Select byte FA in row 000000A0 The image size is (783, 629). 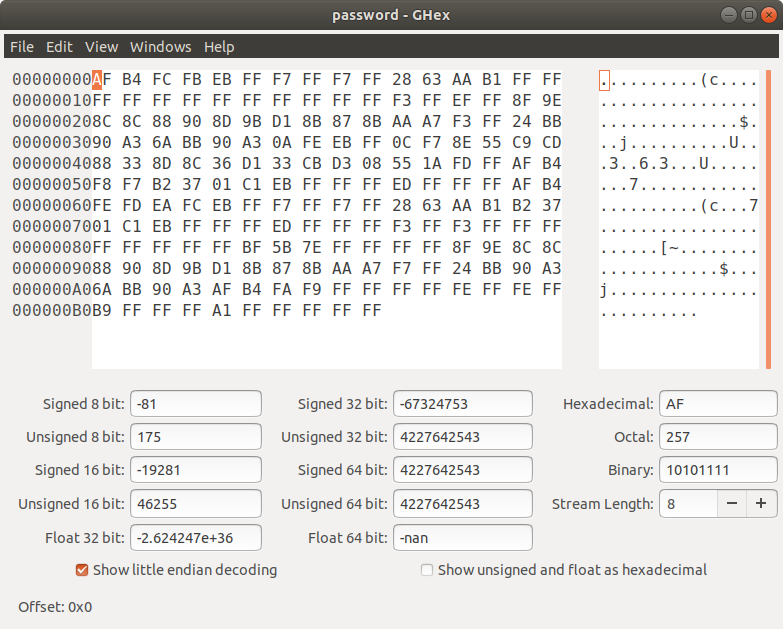tap(282, 289)
